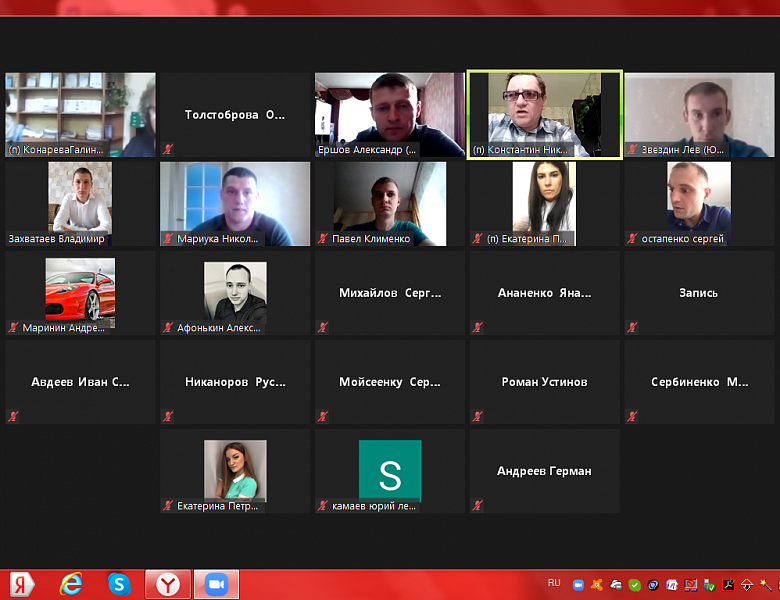Screen dimensions: 780x600
Task: Click the name 'Авдеев Иван С...'
Action: (x=80, y=382)
